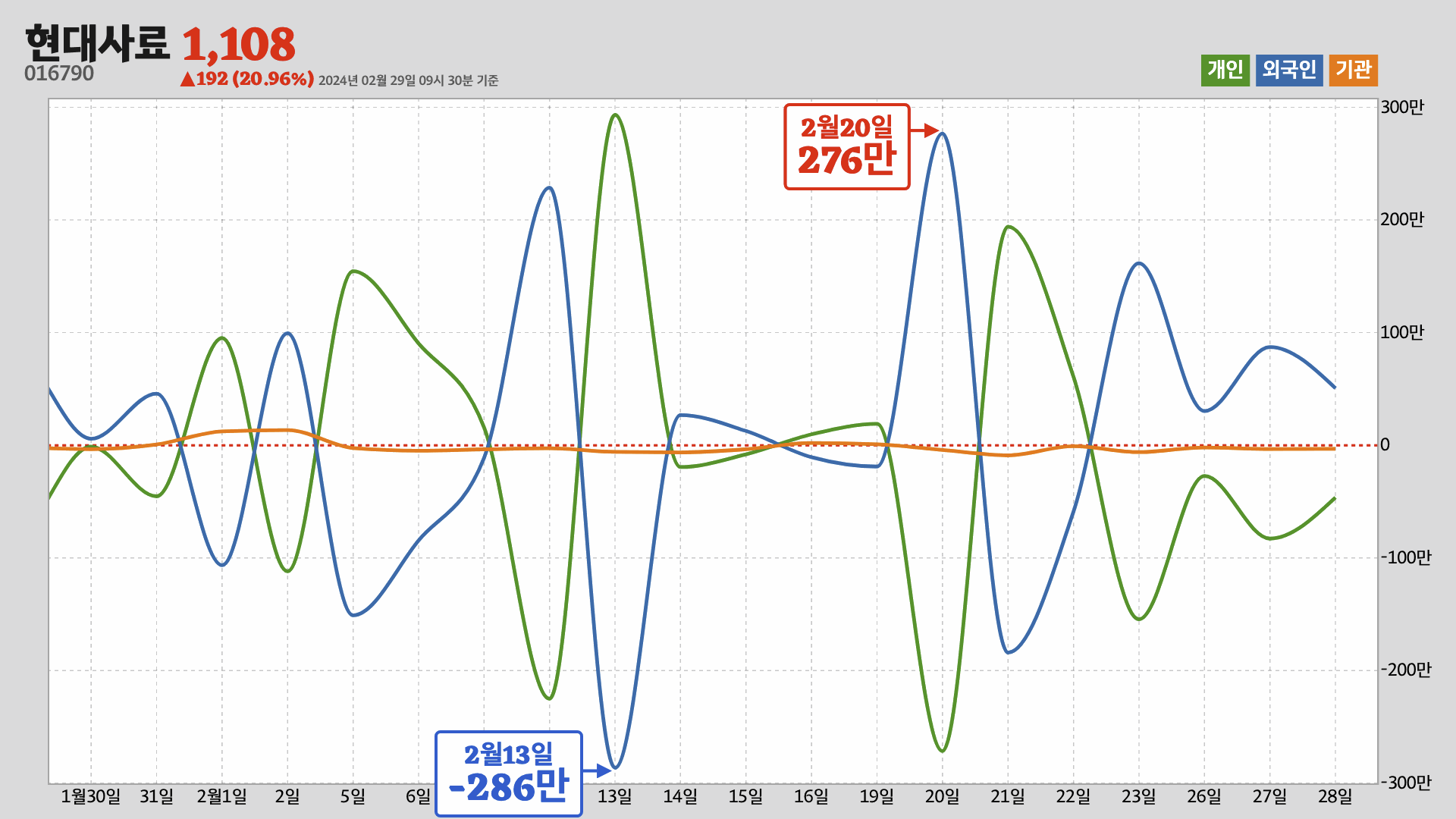
Task: Click the change value ▲192 (20.96%)
Action: pos(246,79)
